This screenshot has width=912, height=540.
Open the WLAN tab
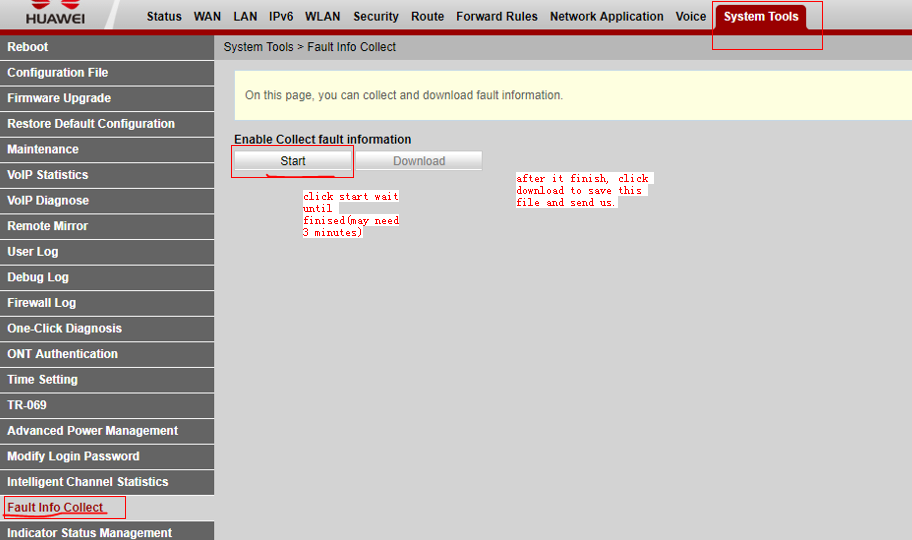[x=322, y=17]
